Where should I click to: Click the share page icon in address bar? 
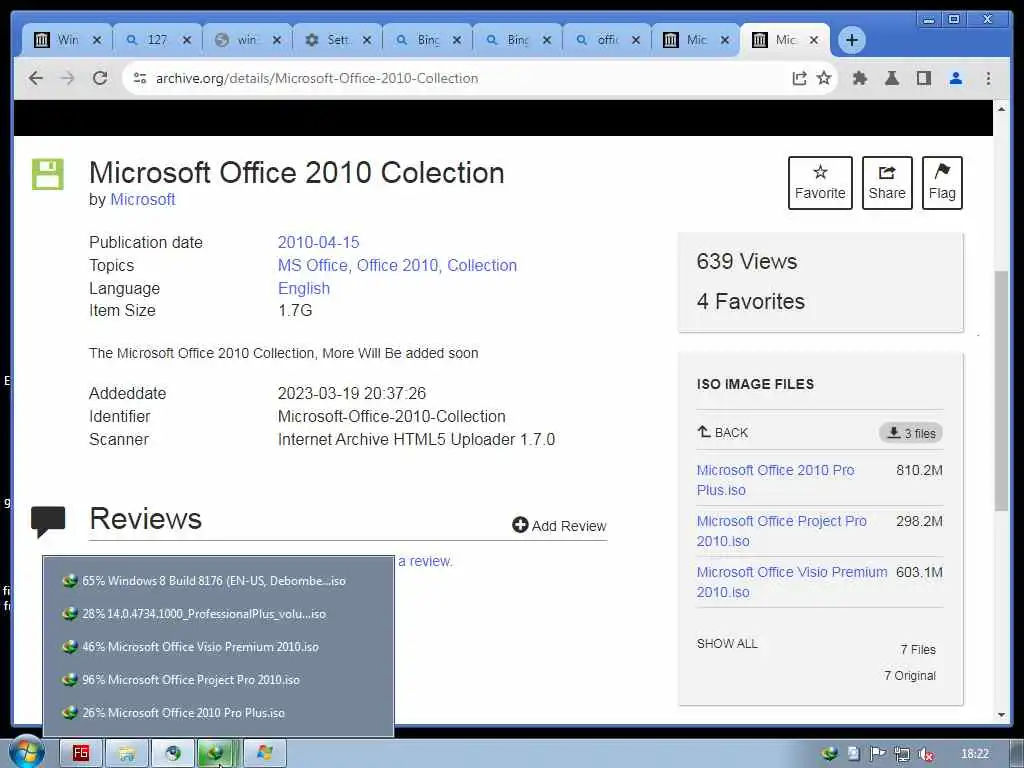pyautogui.click(x=799, y=78)
